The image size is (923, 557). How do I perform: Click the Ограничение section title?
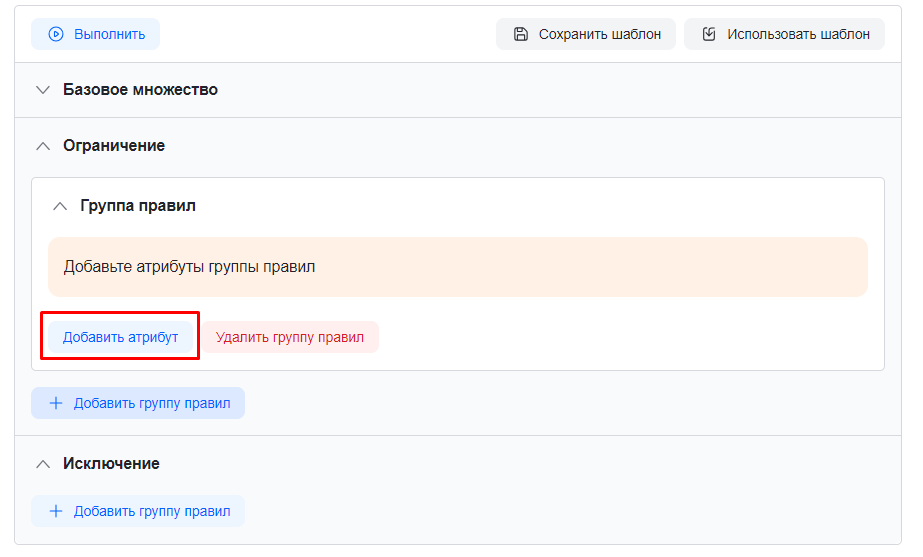pos(114,145)
